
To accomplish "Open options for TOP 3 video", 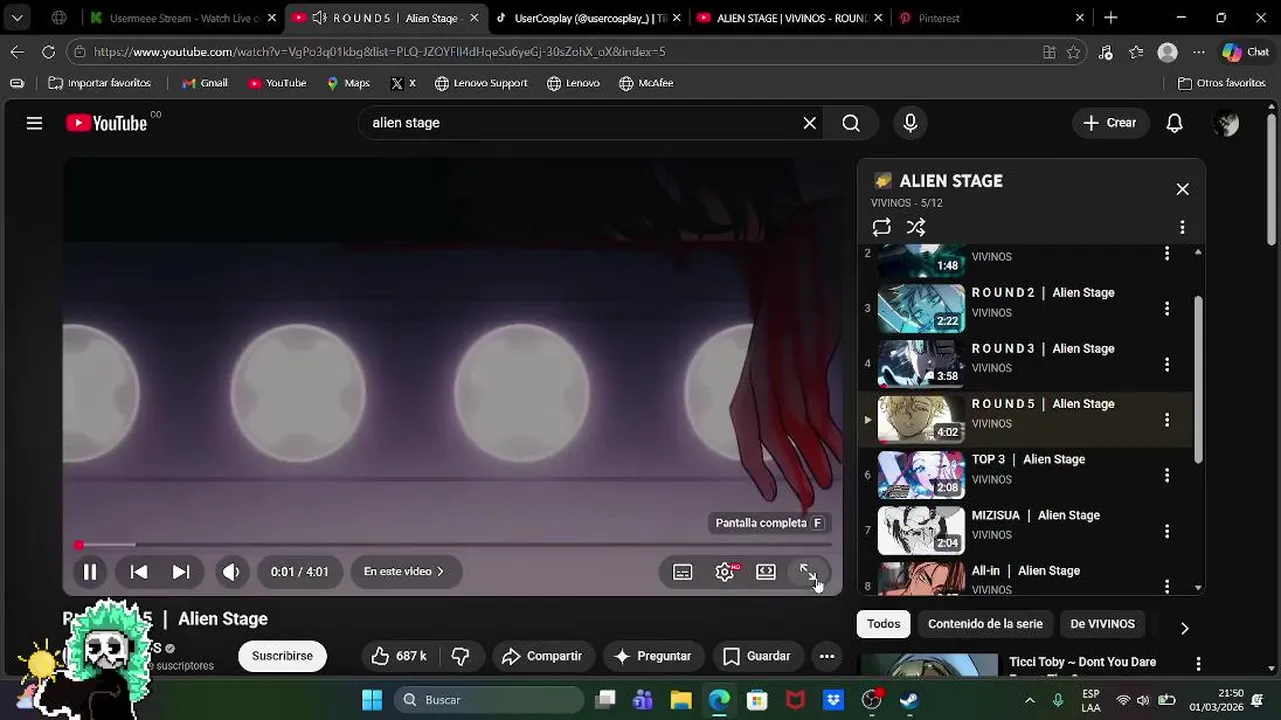I will (1167, 476).
